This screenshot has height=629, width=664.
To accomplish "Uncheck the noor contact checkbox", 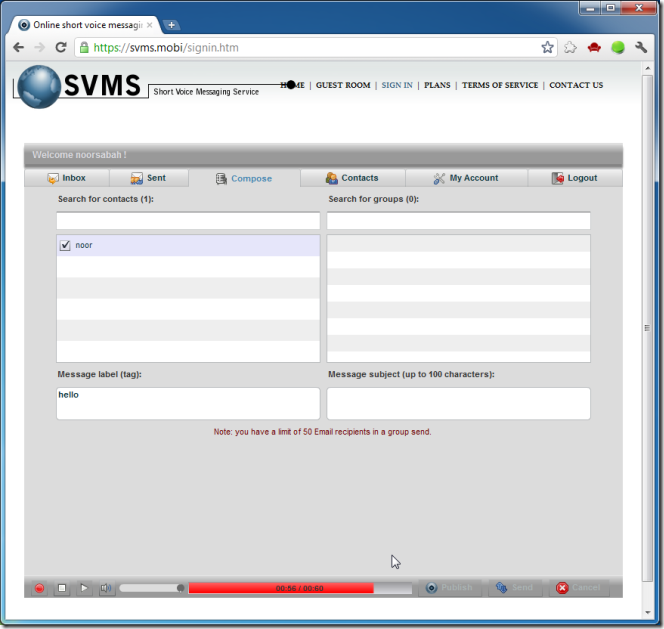I will pyautogui.click(x=65, y=245).
